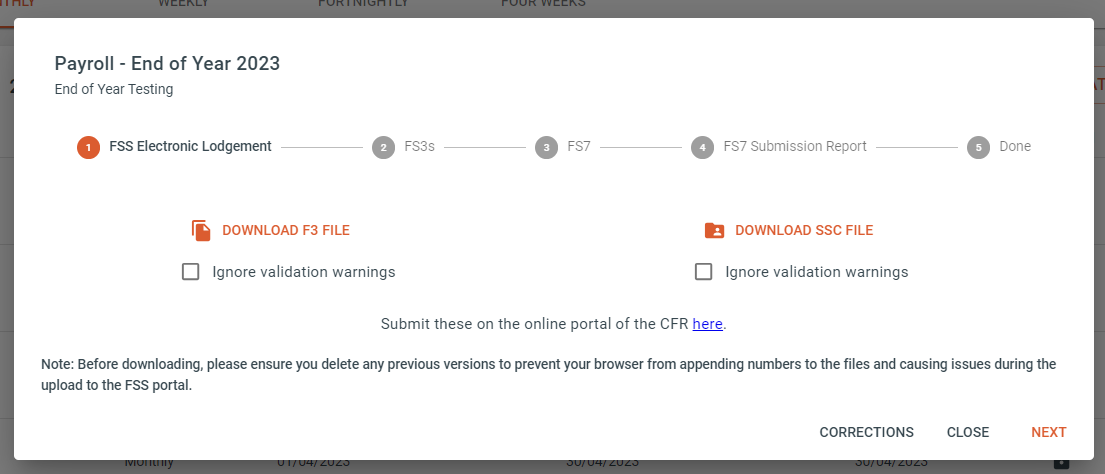Open the Corrections option
This screenshot has width=1105, height=474.
click(x=866, y=432)
